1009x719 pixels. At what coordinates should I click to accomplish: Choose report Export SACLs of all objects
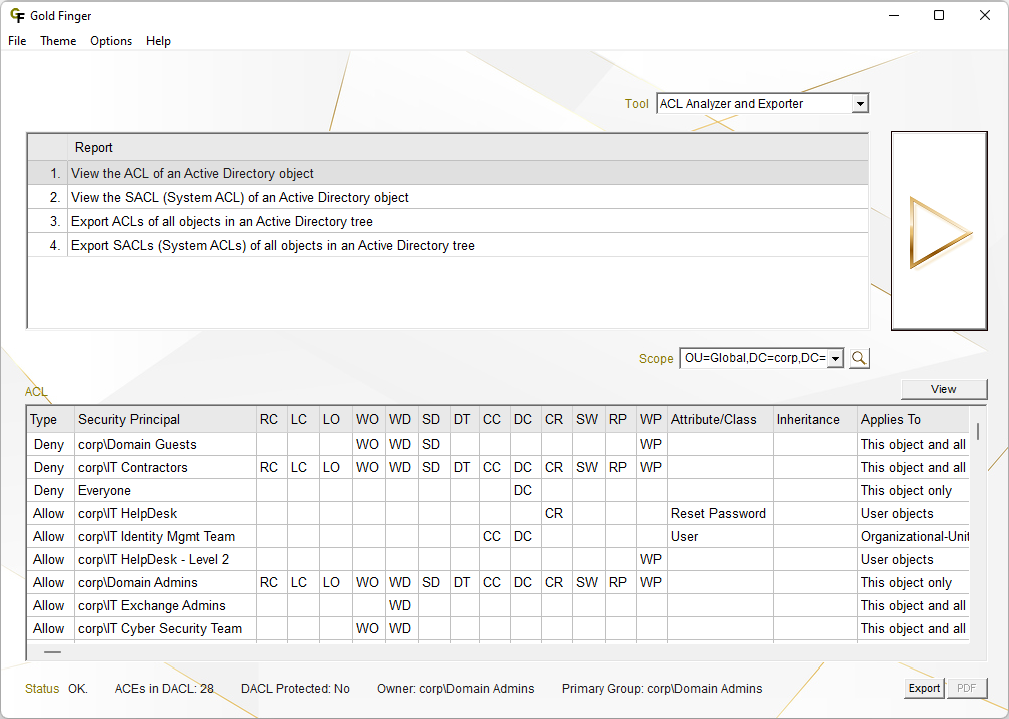click(273, 246)
